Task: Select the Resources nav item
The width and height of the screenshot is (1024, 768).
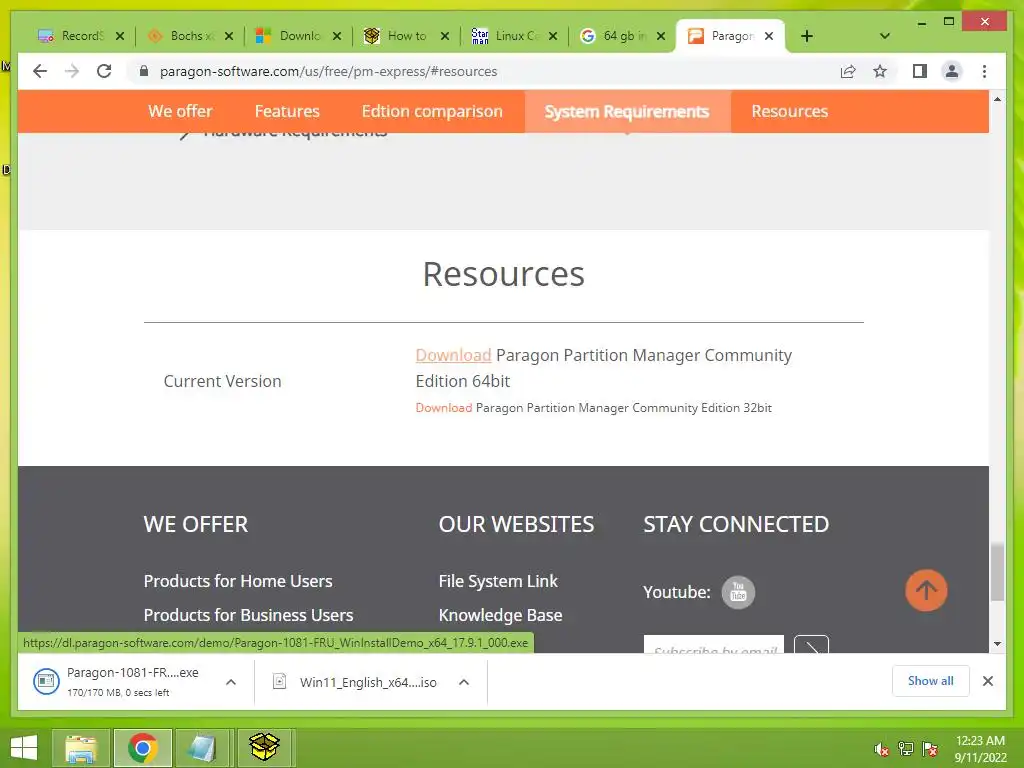Action: [790, 111]
